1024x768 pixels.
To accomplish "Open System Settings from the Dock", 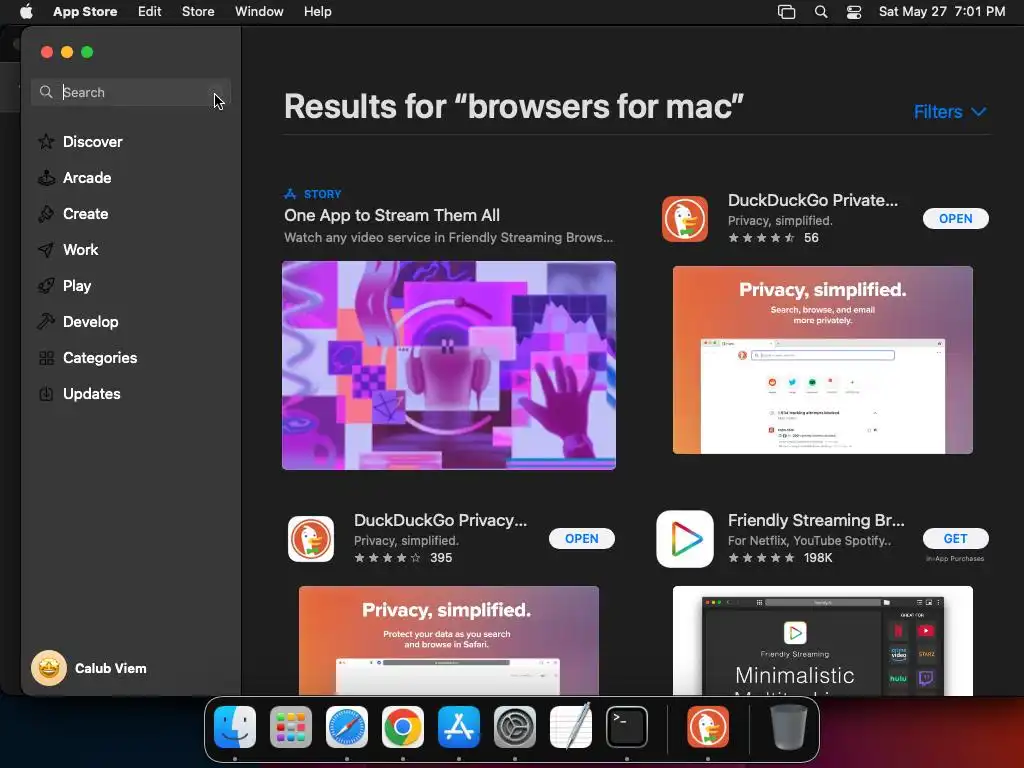I will coord(515,727).
